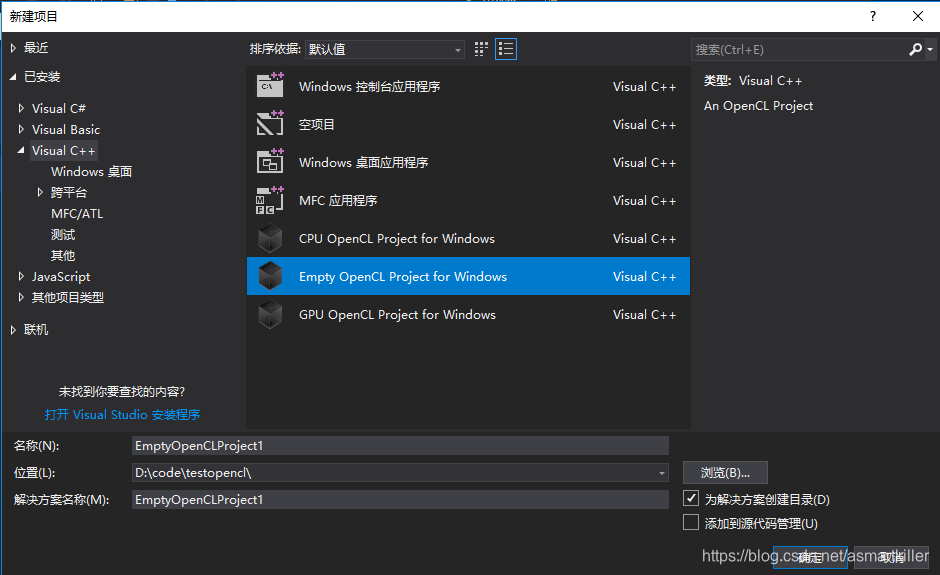Collapse the Visual C++ node arrow
Viewport: 940px width, 575px height.
pos(21,150)
